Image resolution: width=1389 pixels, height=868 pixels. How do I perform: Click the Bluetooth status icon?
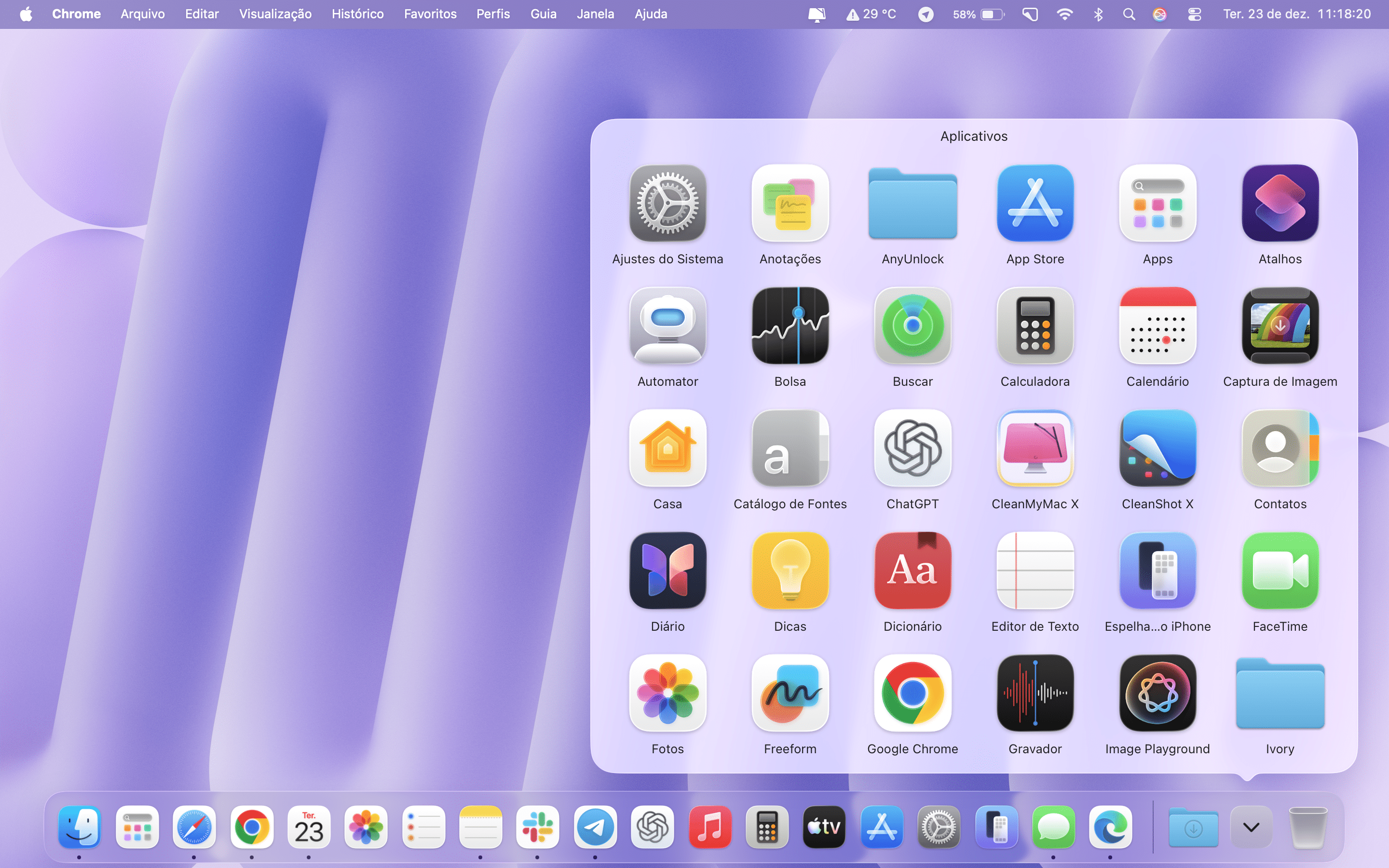(1098, 14)
